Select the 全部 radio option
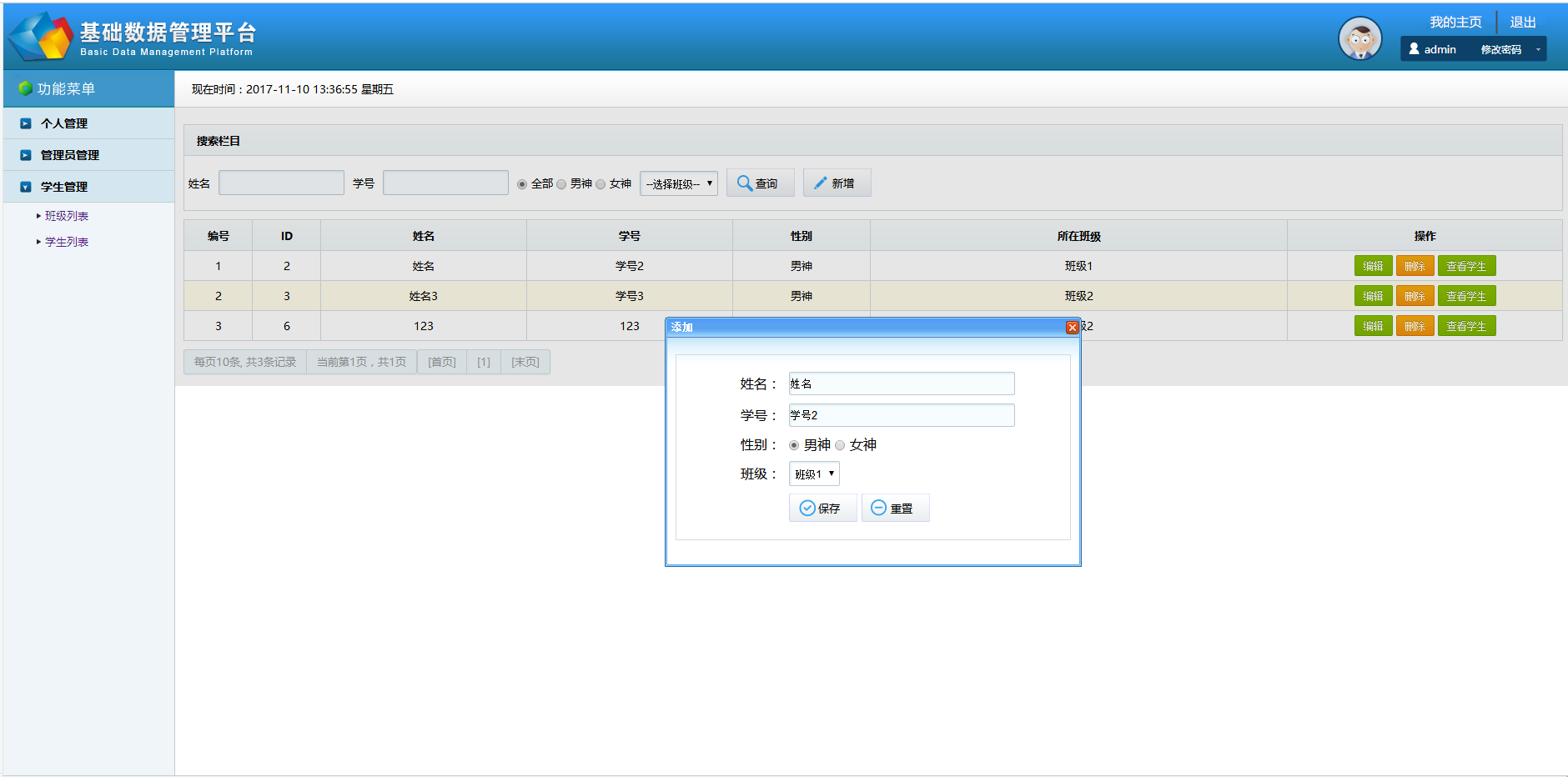Screen dimensions: 1568x777 pyautogui.click(x=522, y=183)
